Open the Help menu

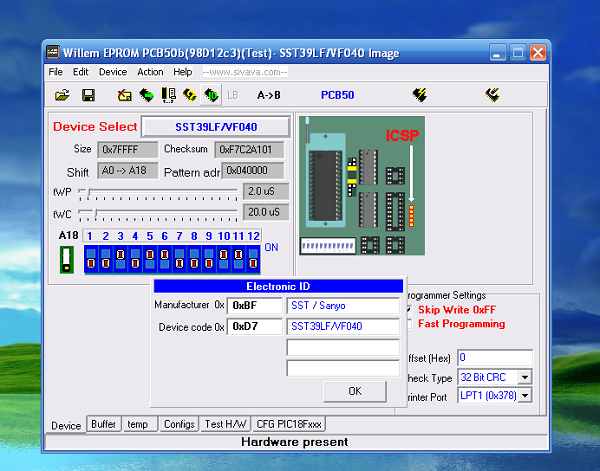(x=183, y=72)
